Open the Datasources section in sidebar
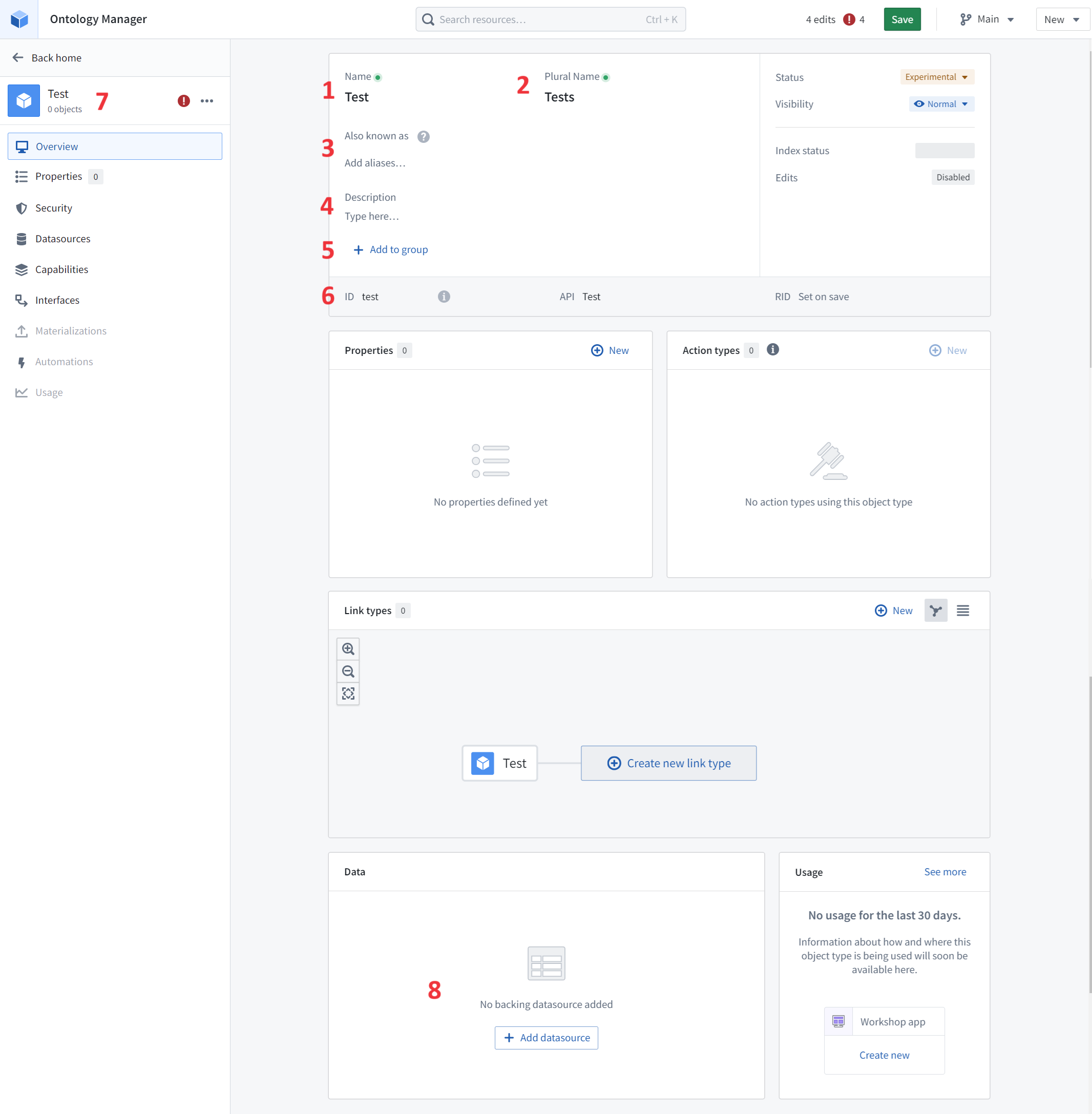Viewport: 1092px width, 1114px height. point(115,239)
